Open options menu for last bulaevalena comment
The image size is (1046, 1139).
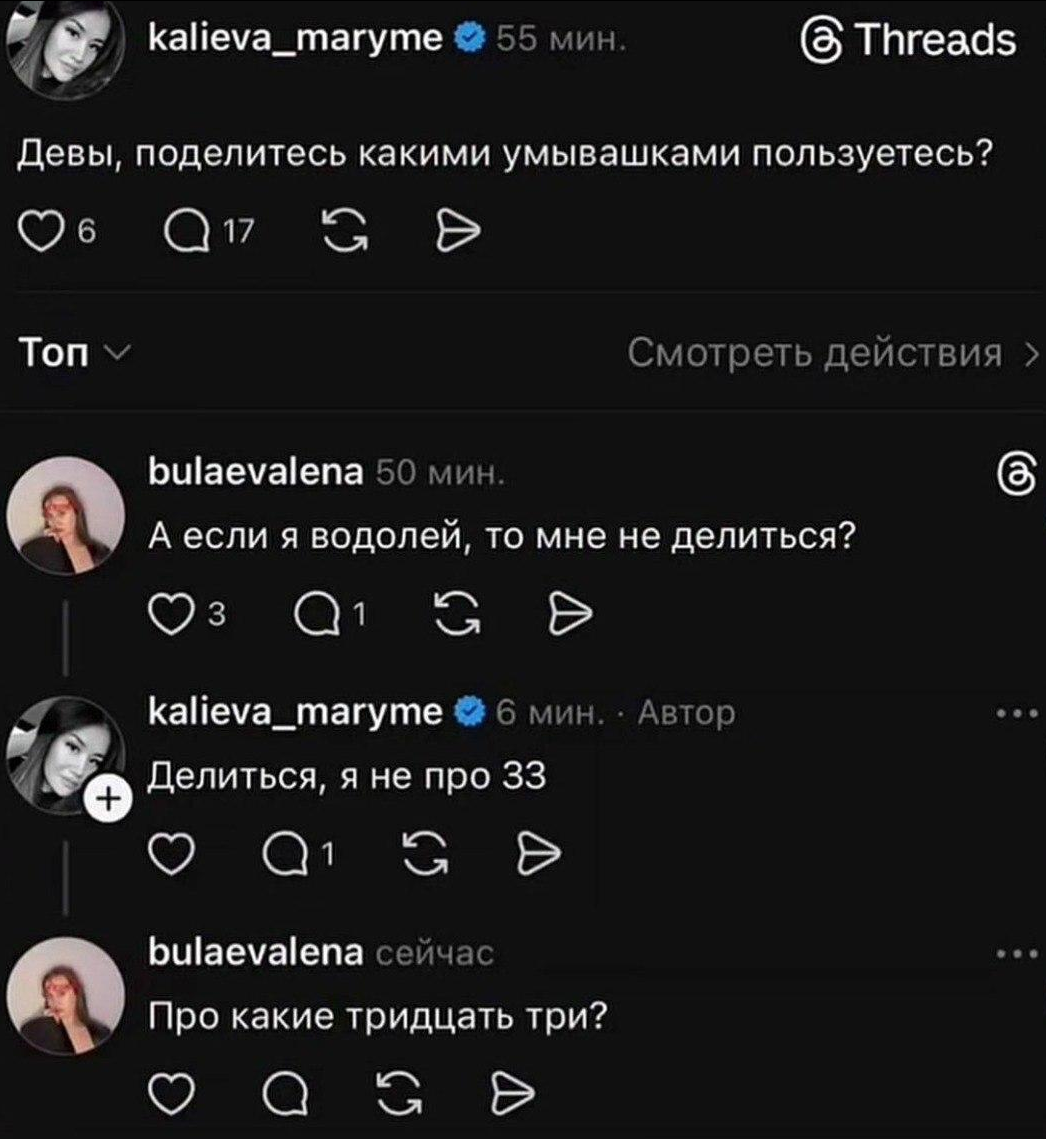1017,954
